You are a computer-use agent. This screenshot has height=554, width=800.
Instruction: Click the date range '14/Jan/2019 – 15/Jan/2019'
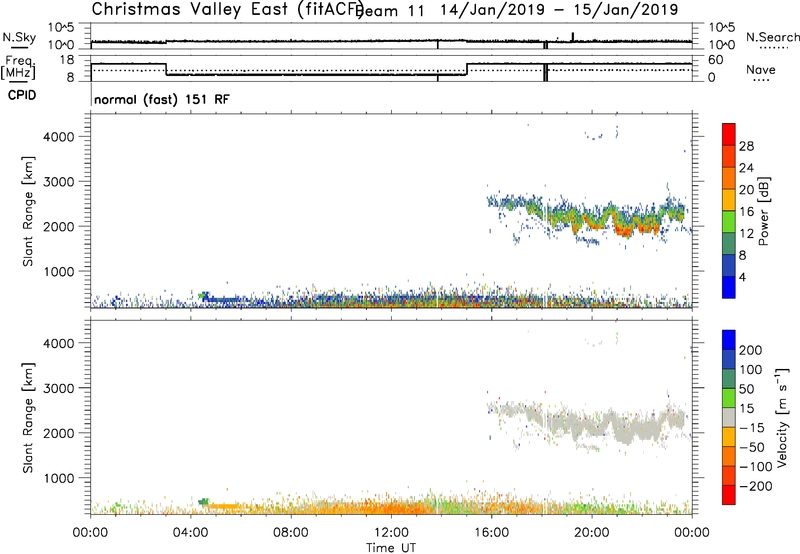point(559,10)
